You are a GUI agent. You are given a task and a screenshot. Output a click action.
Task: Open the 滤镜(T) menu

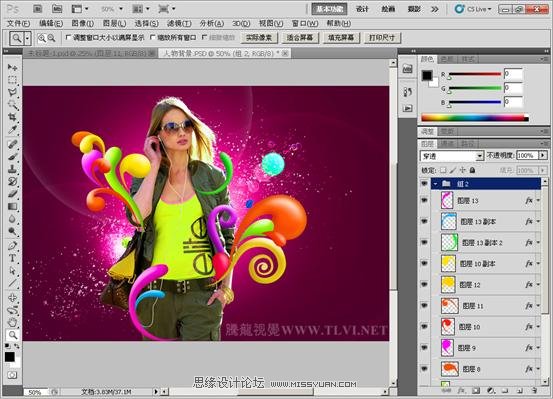tap(179, 23)
